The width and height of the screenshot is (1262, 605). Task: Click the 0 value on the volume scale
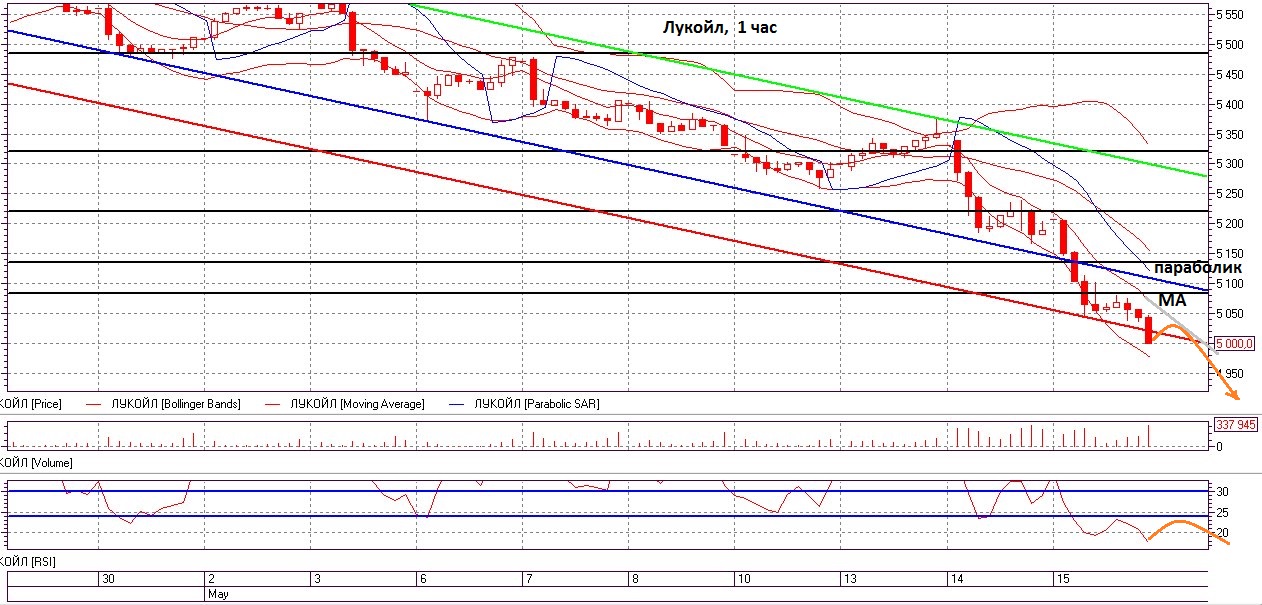tap(1218, 447)
